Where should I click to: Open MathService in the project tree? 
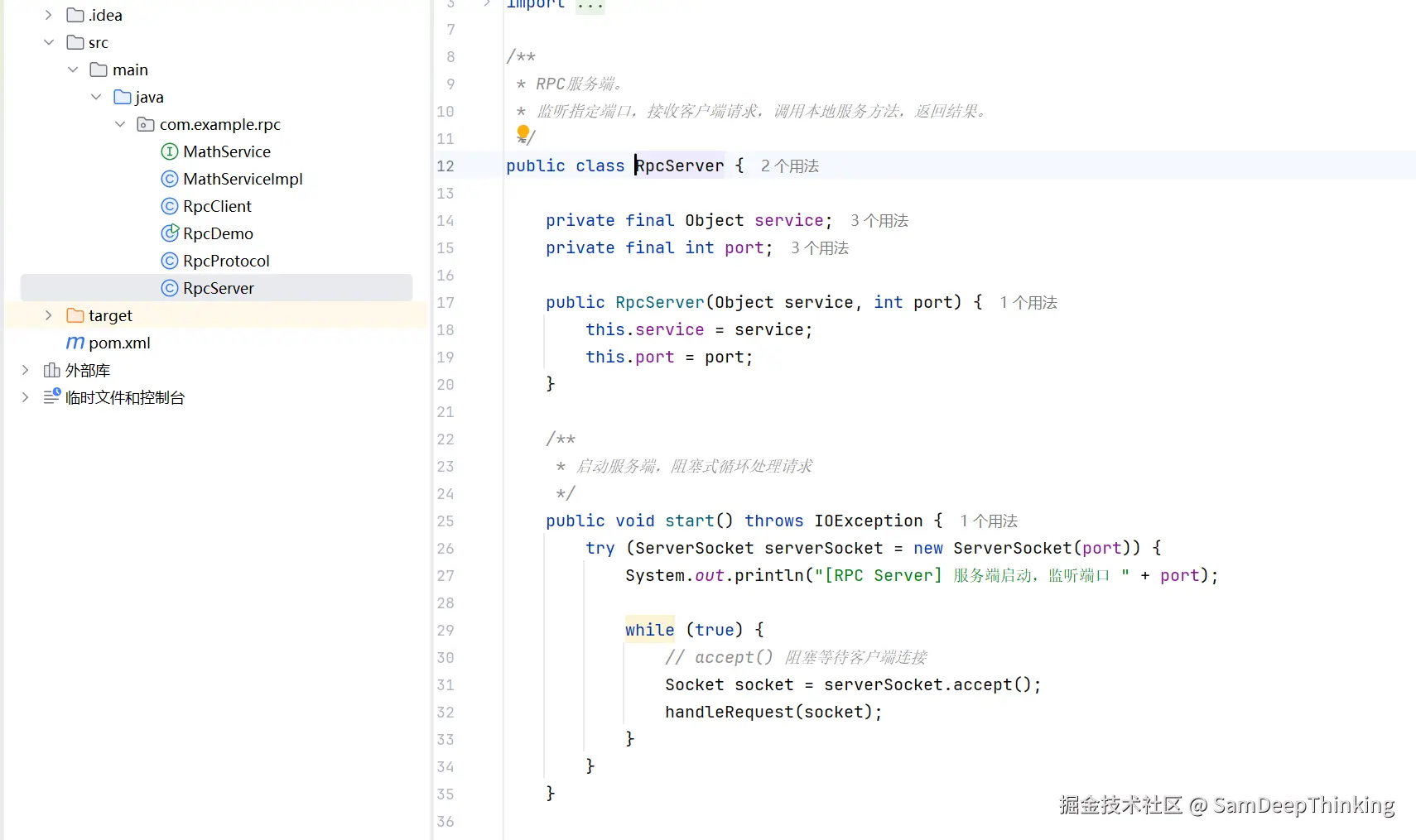[x=227, y=151]
